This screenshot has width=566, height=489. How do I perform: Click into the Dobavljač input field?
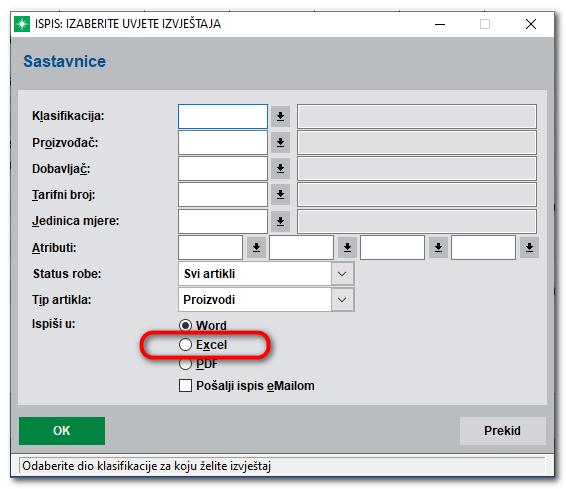point(223,169)
